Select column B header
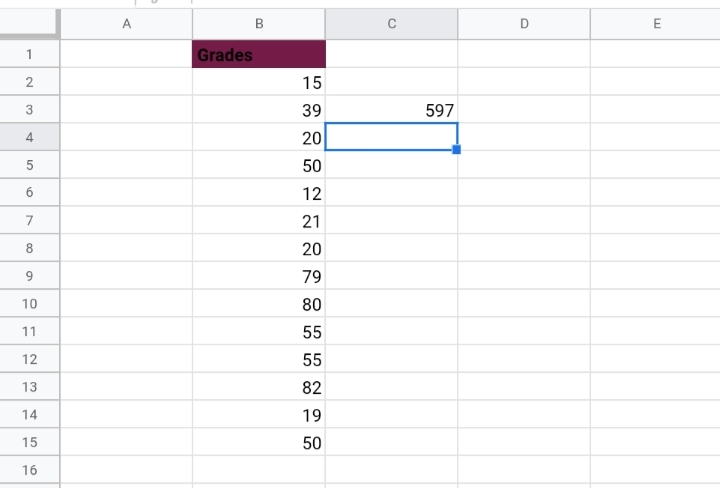Screen dimensions: 720x488 [259, 24]
